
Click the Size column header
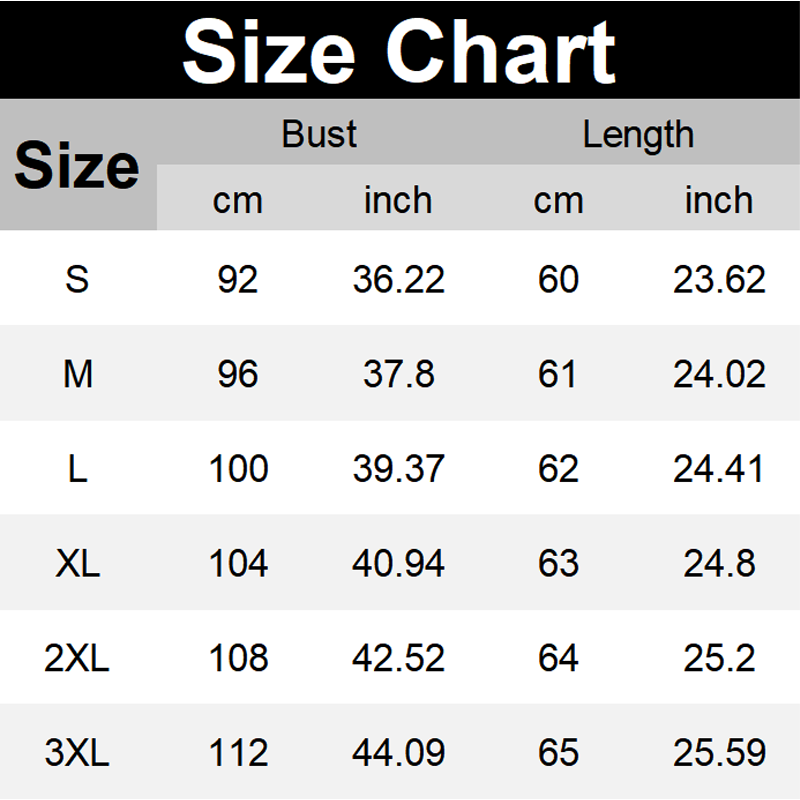coord(77,165)
